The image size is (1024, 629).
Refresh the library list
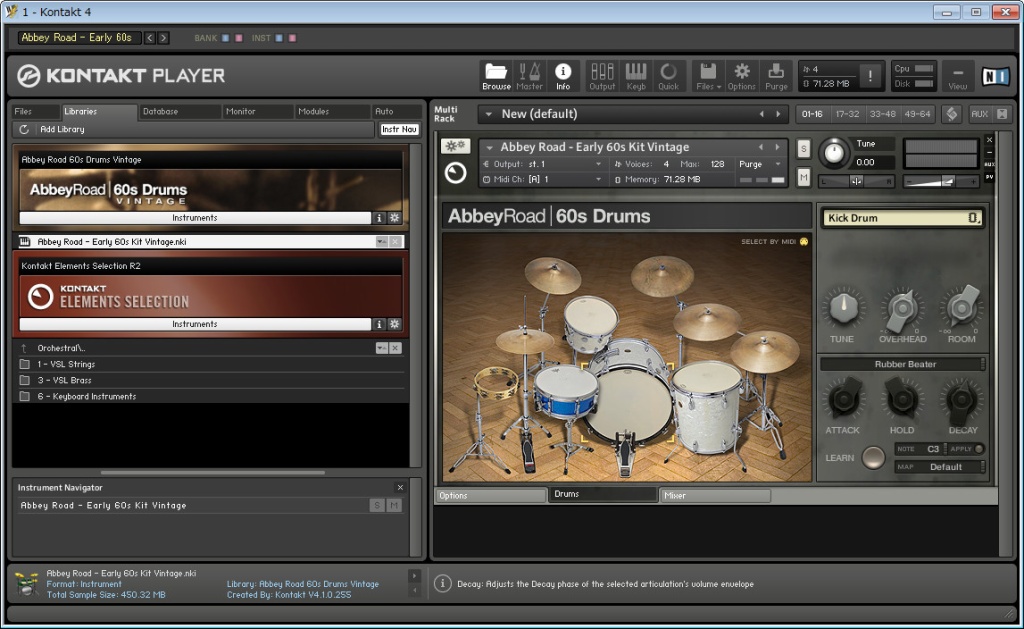click(24, 129)
